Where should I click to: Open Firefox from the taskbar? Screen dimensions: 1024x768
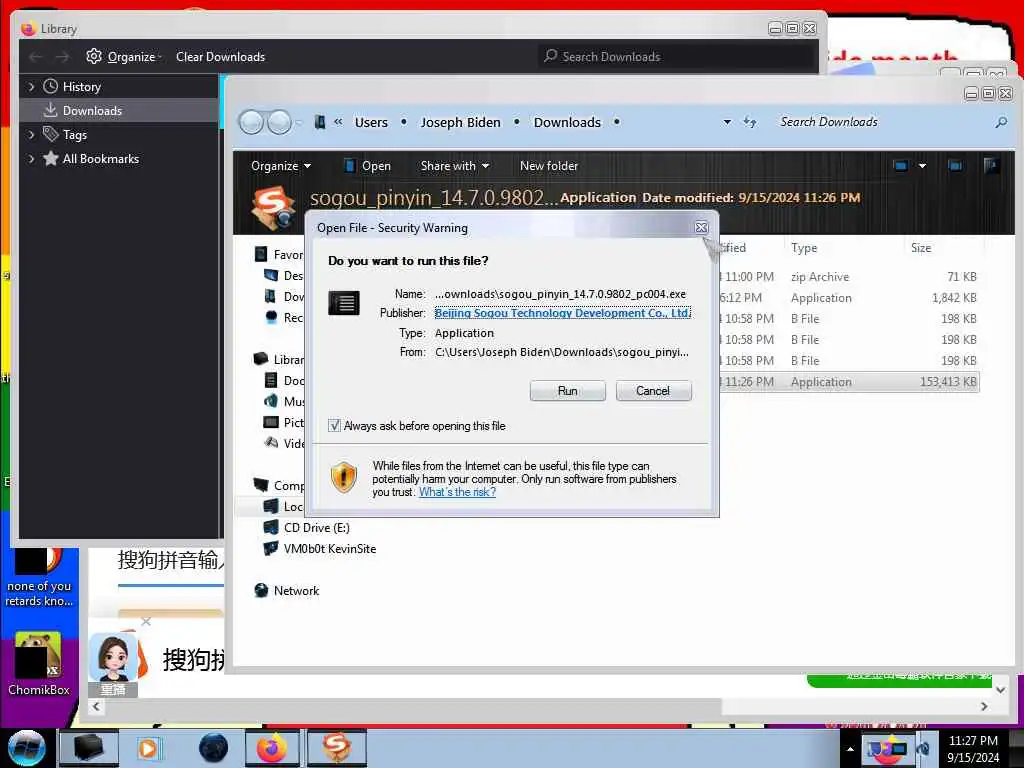pos(272,748)
